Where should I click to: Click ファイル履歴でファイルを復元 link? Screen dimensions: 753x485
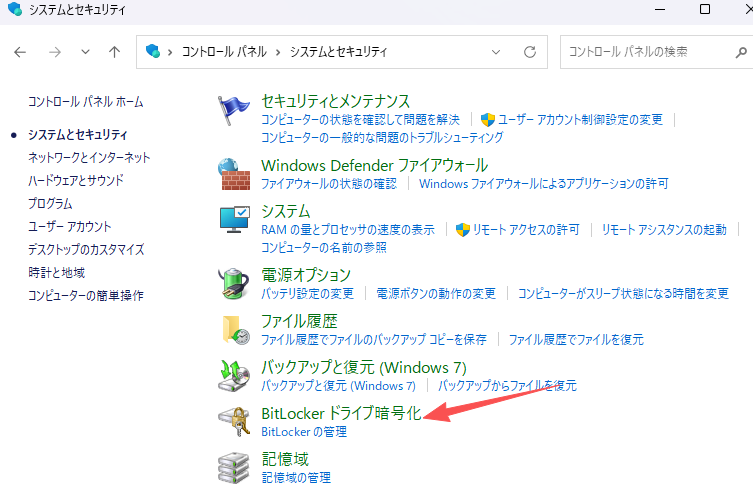pyautogui.click(x=576, y=340)
